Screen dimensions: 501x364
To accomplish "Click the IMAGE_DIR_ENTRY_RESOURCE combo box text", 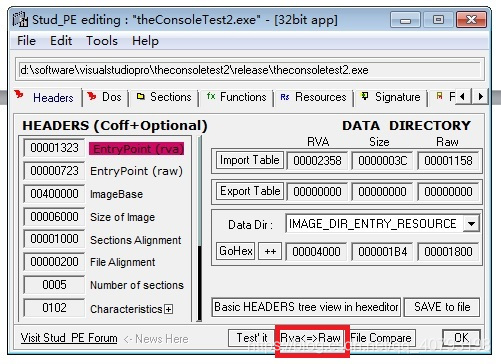I will (x=374, y=224).
